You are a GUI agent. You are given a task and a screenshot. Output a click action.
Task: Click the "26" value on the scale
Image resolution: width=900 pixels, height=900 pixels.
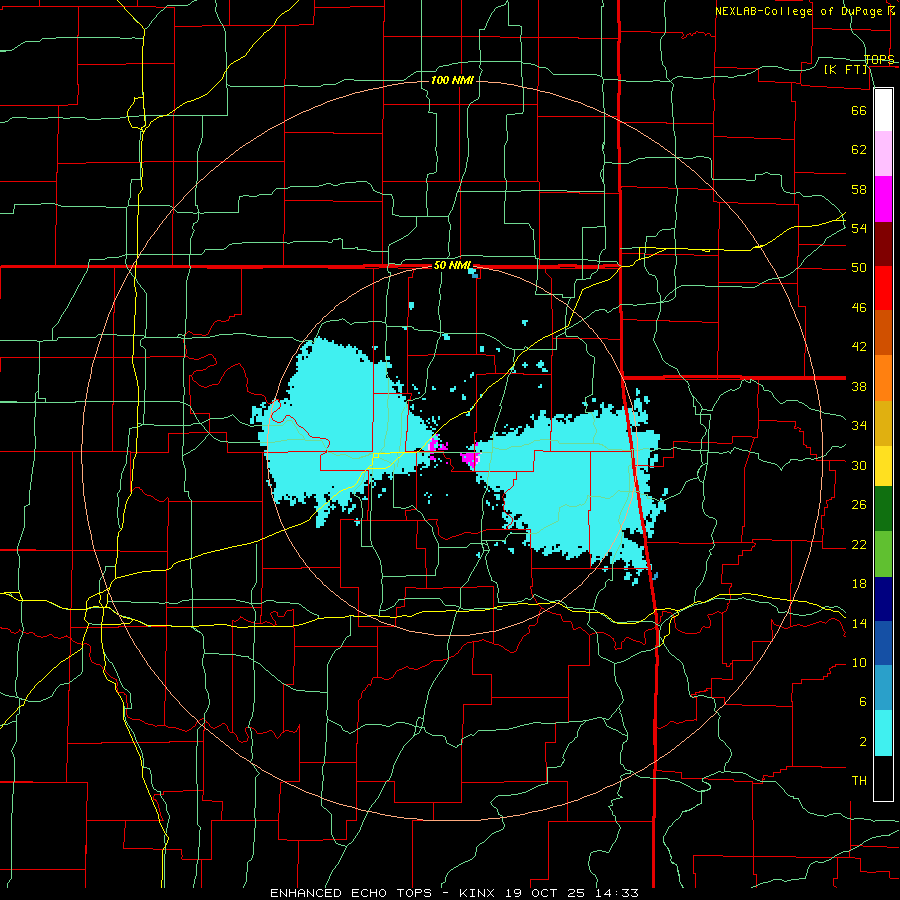pyautogui.click(x=859, y=505)
